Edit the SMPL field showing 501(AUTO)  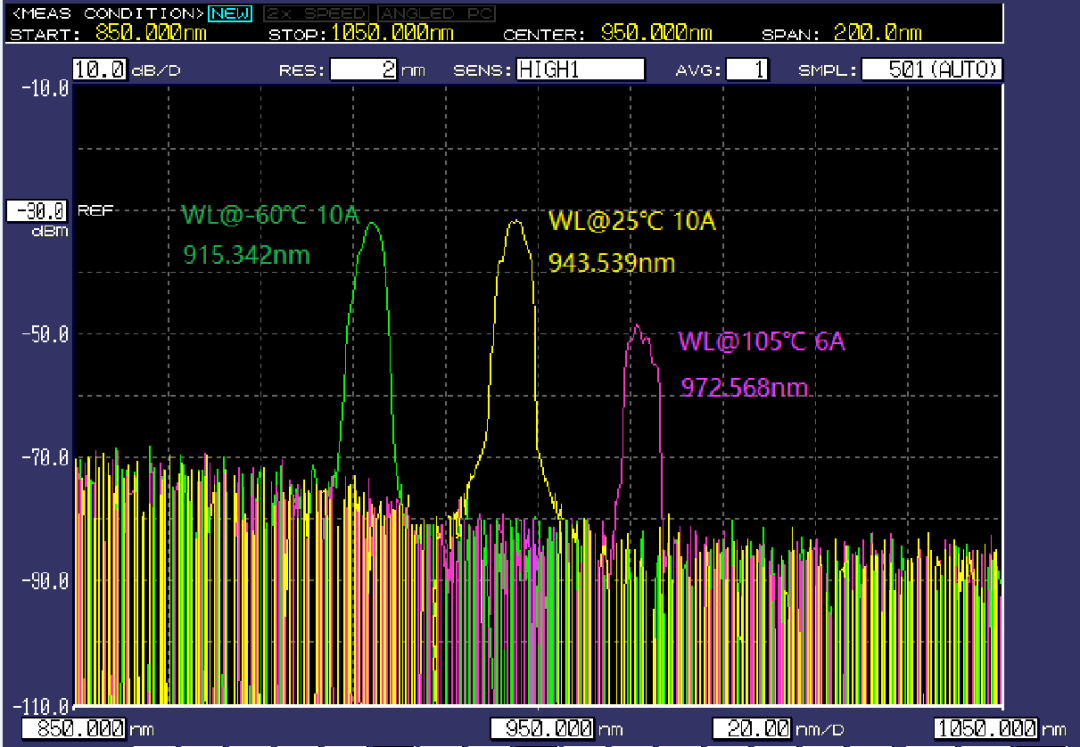coord(931,70)
